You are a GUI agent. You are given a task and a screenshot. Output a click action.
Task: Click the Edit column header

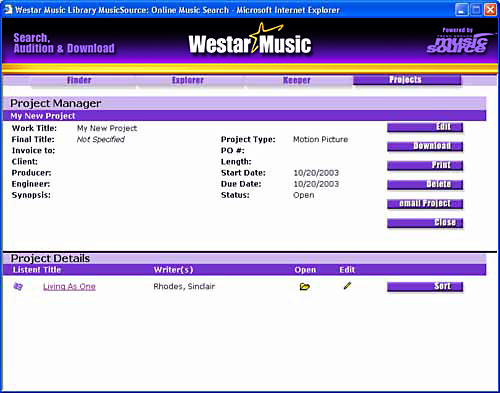pos(347,270)
